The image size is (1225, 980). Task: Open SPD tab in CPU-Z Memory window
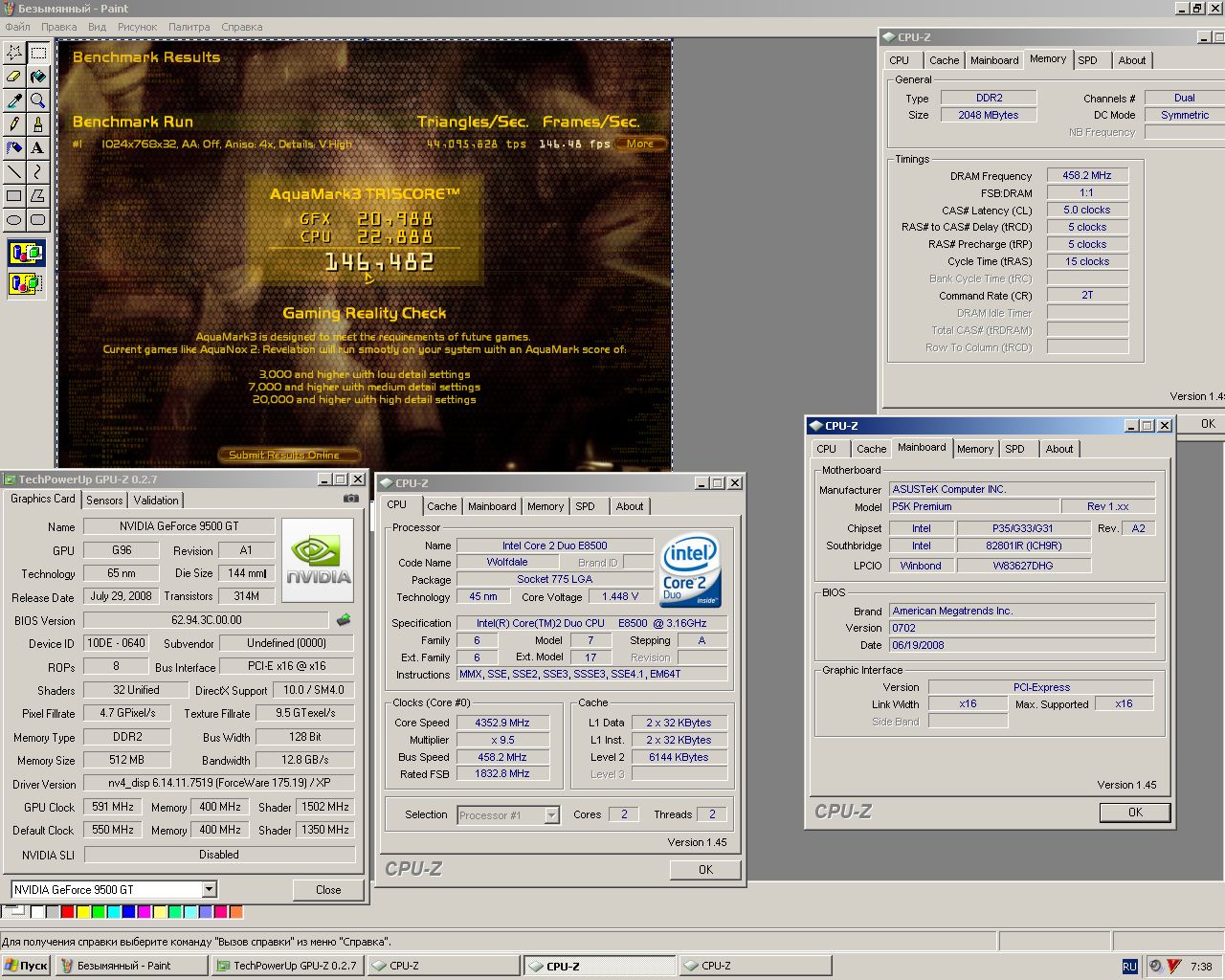[1088, 60]
